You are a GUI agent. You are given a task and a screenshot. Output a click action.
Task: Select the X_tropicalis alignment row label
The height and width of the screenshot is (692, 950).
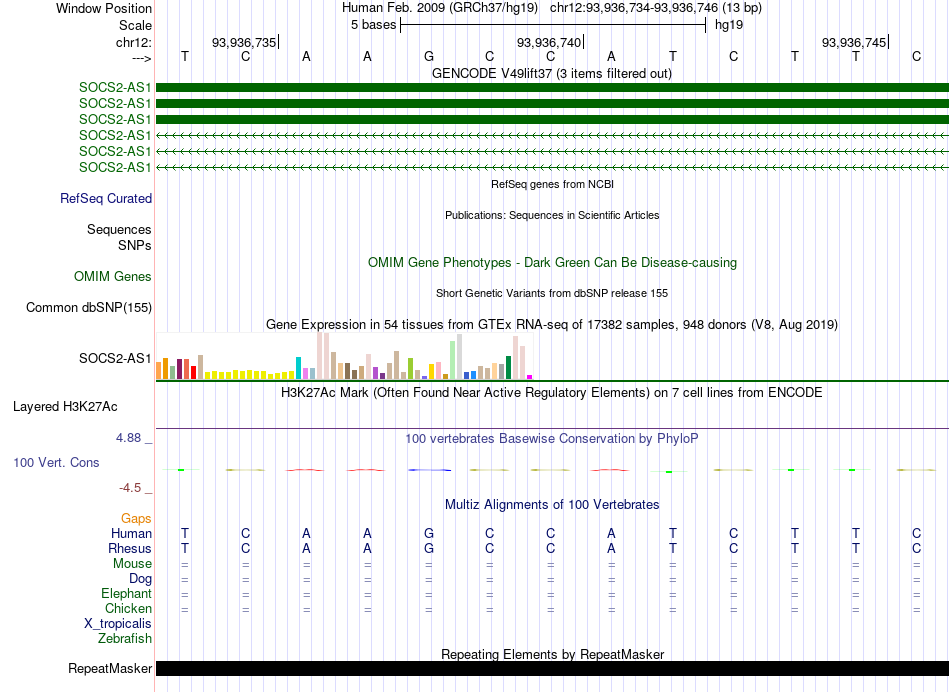(x=118, y=624)
